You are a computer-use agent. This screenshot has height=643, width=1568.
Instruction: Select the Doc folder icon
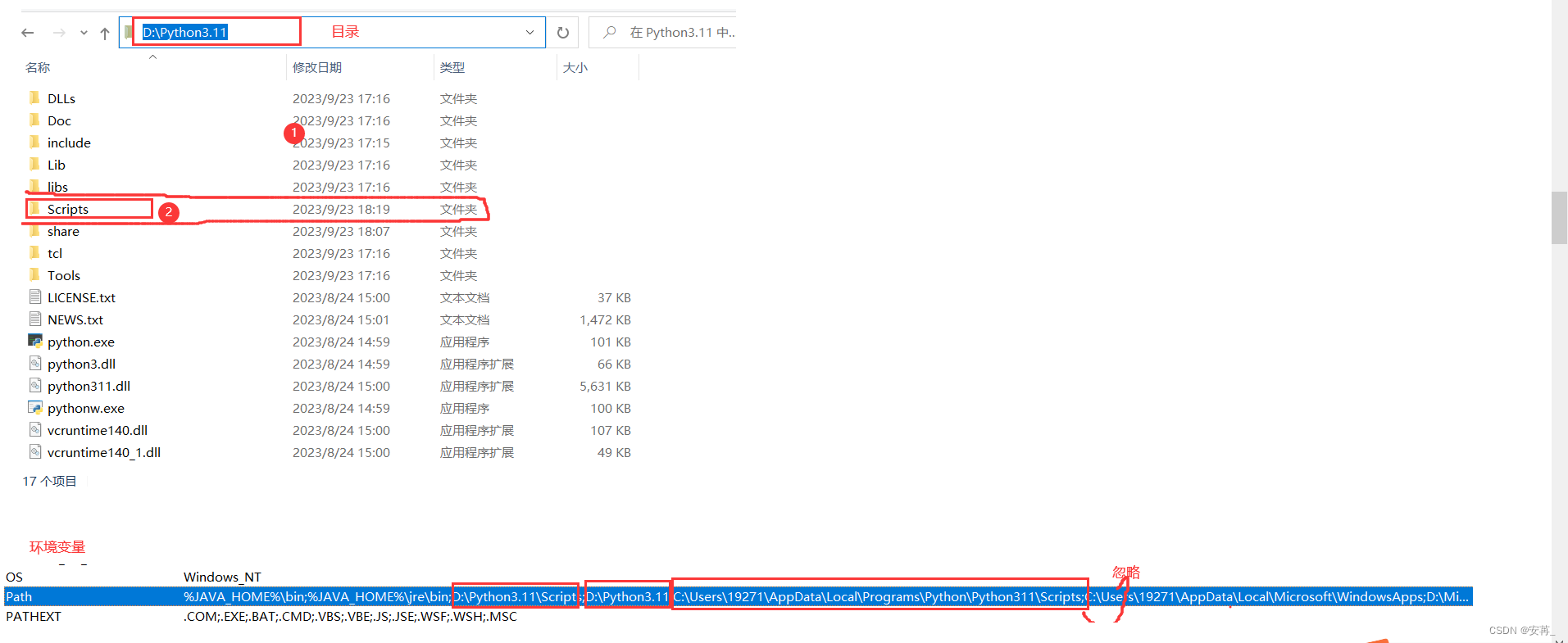(34, 120)
